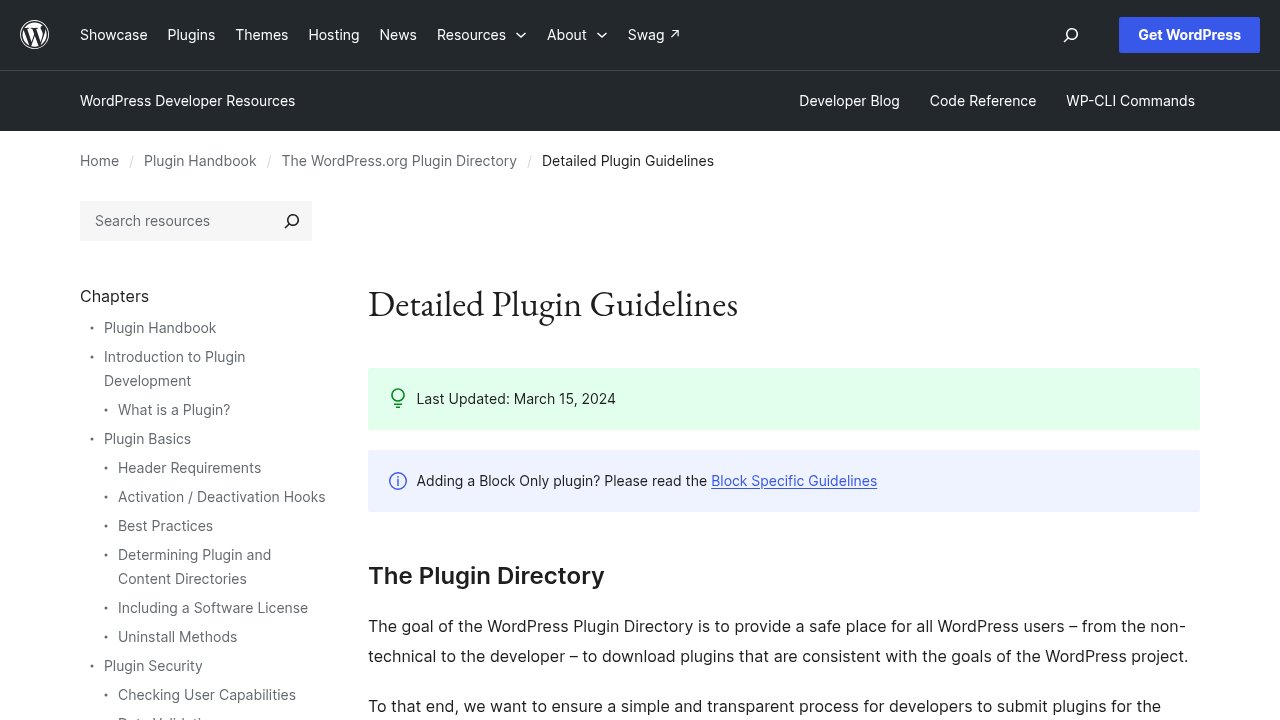Open Uninstall Methods chapter
The width and height of the screenshot is (1280, 720).
pyautogui.click(x=177, y=637)
